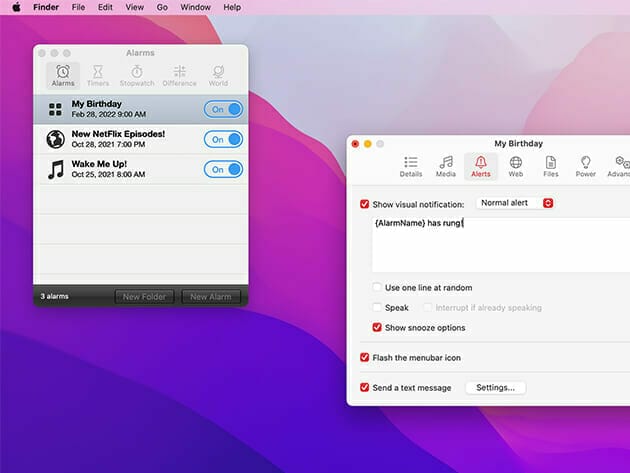Disable the Wake Me Up! alarm switch
This screenshot has width=630, height=473.
tap(224, 170)
